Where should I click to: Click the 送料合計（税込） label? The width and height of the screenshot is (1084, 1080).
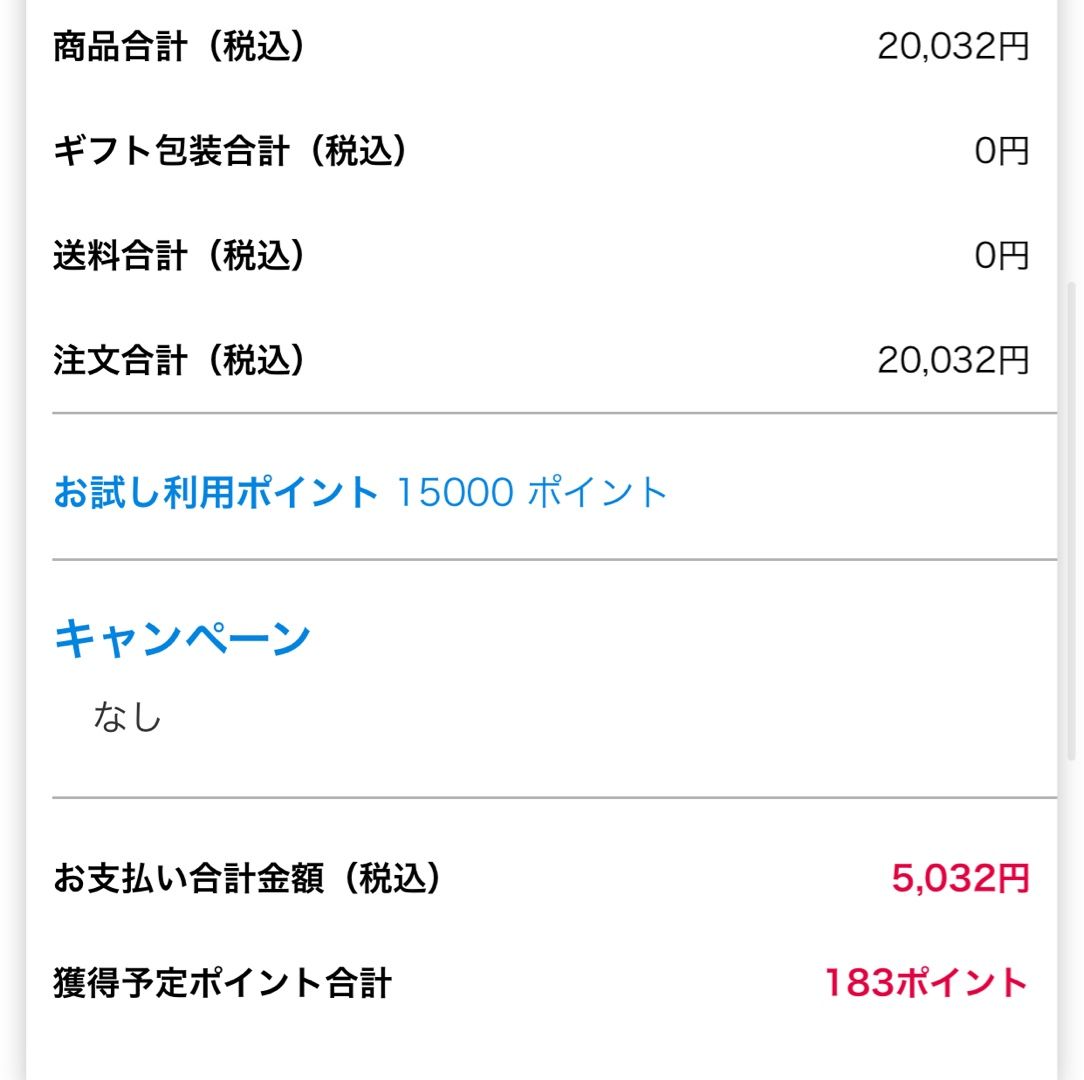coord(179,256)
